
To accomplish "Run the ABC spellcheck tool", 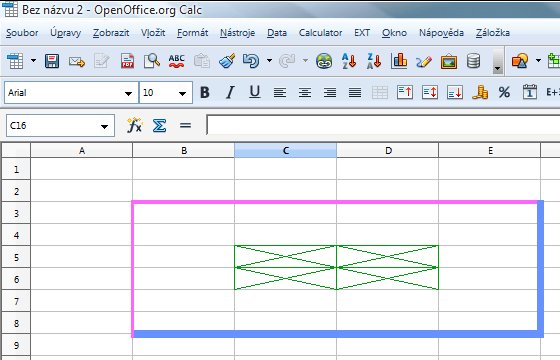I will point(176,61).
